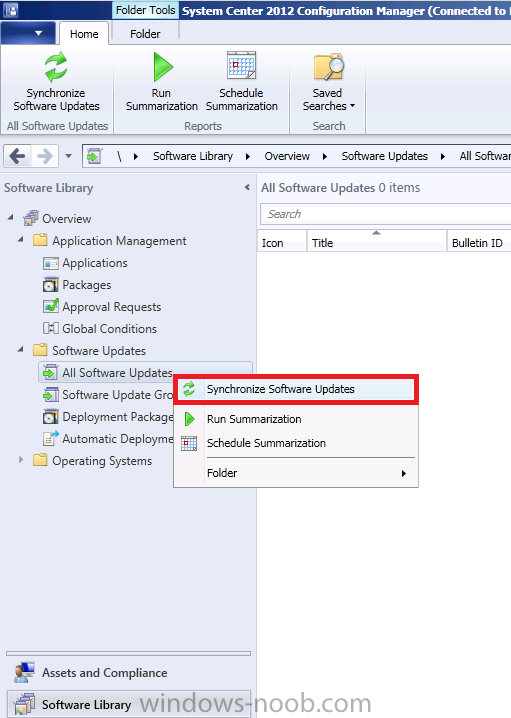511x718 pixels.
Task: Select the Application Management folder
Action: click(x=119, y=241)
